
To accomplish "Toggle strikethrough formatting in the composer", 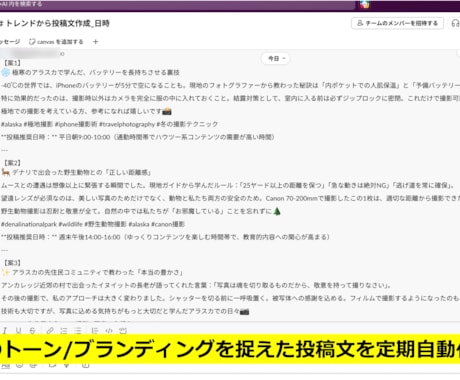I will pos(32,330).
